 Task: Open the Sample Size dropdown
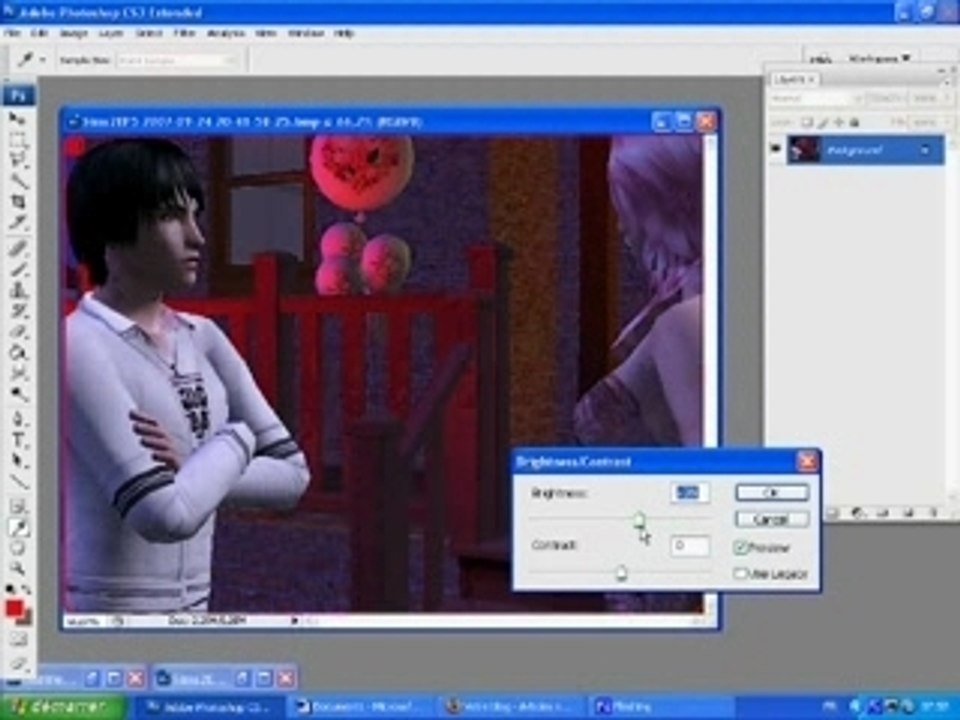coord(178,60)
